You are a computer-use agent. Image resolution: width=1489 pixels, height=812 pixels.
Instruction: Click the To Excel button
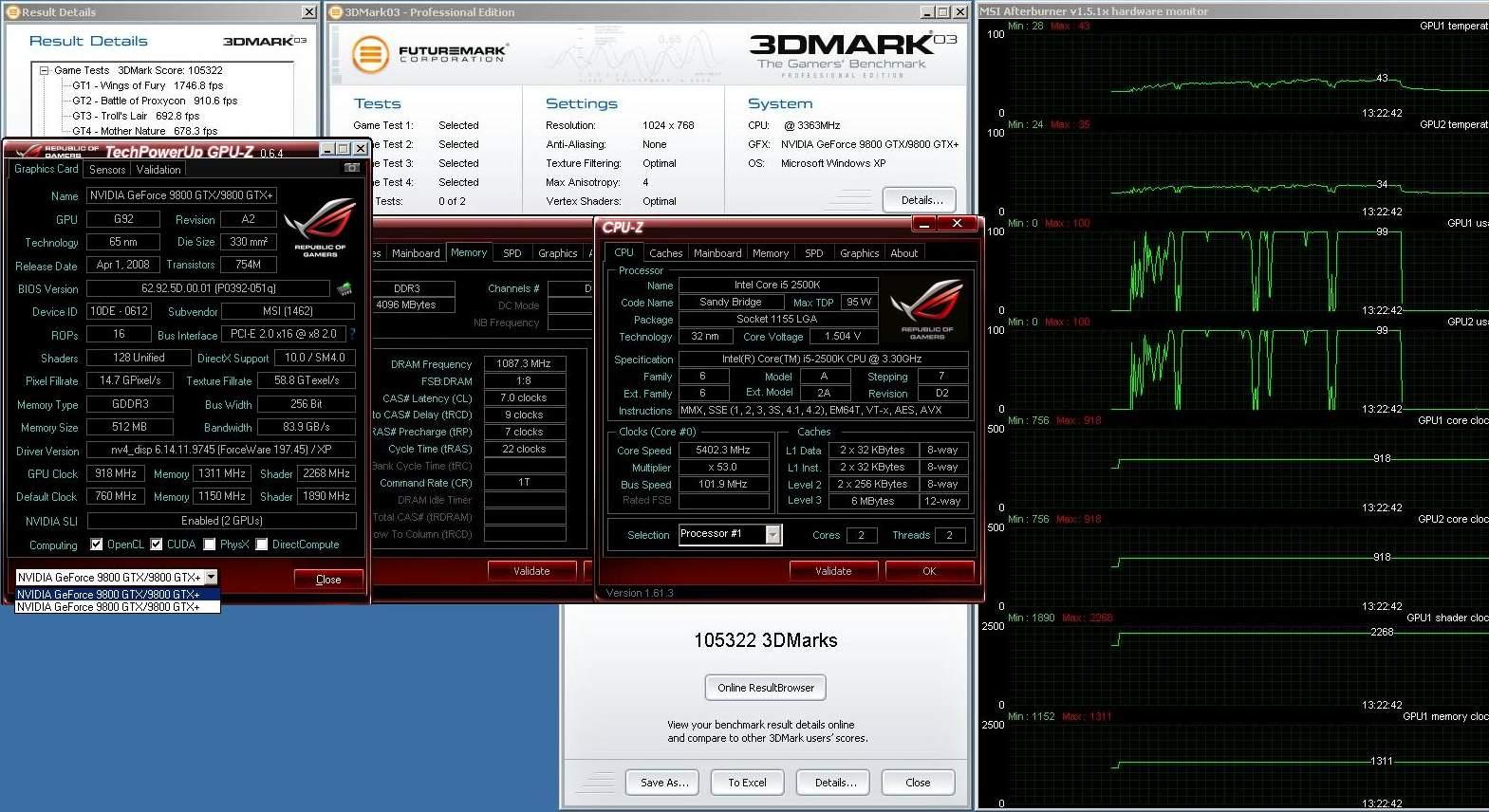(747, 783)
